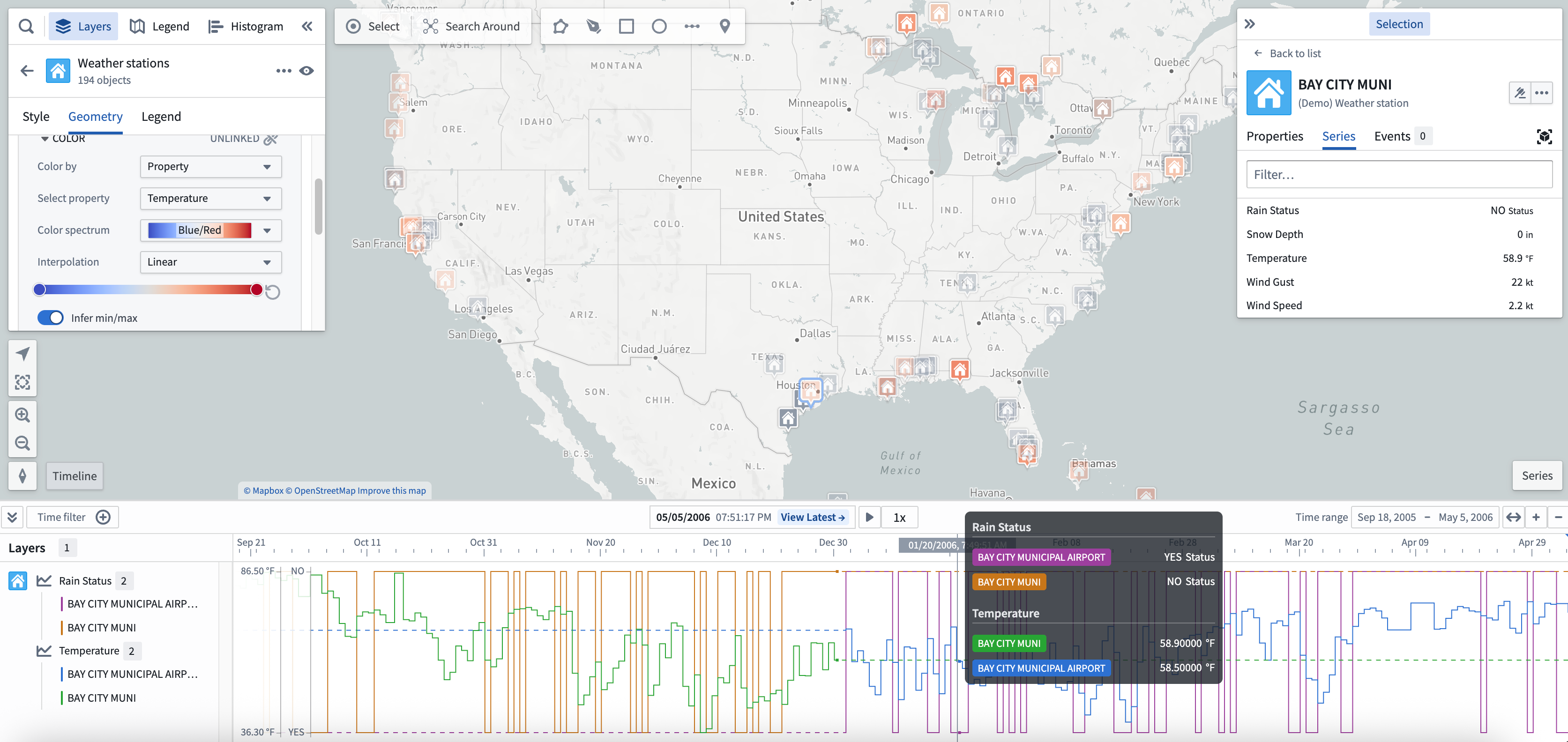Open the Histogram panel
The image size is (1568, 742).
click(245, 26)
